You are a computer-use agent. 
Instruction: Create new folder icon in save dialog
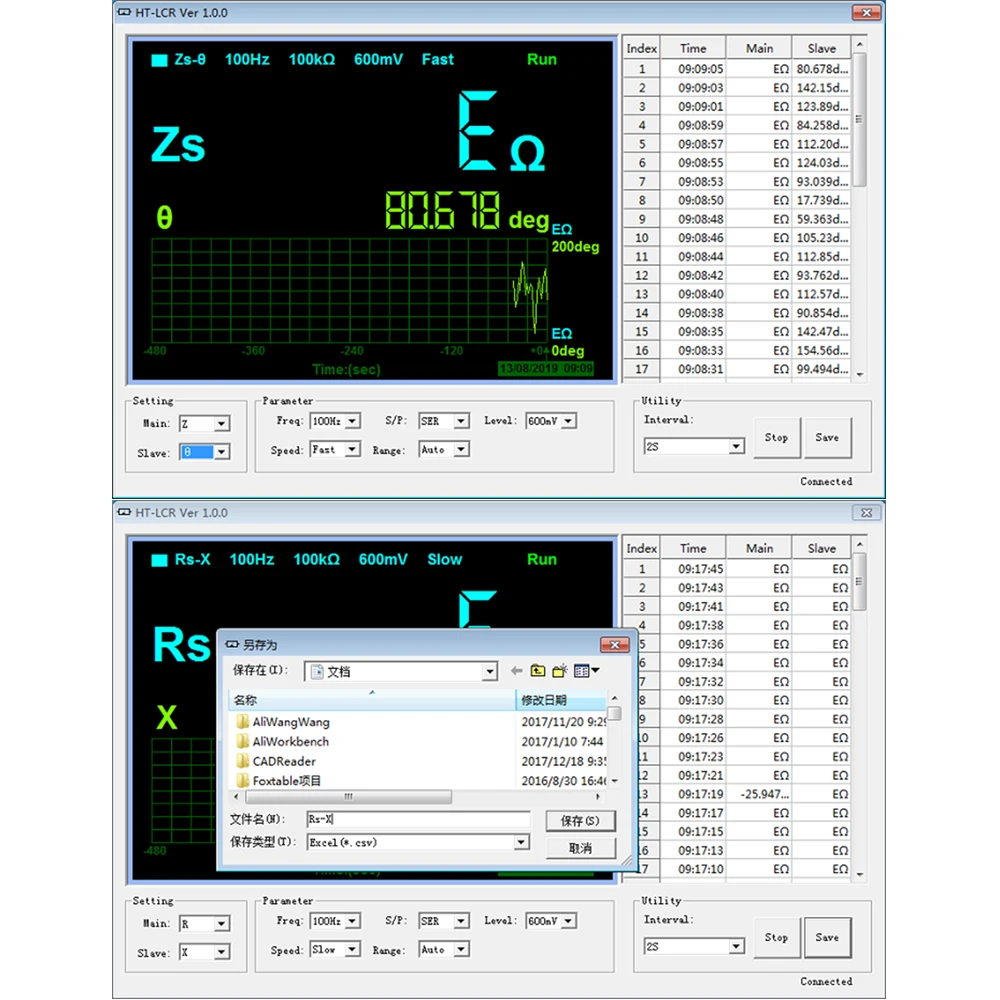point(560,670)
